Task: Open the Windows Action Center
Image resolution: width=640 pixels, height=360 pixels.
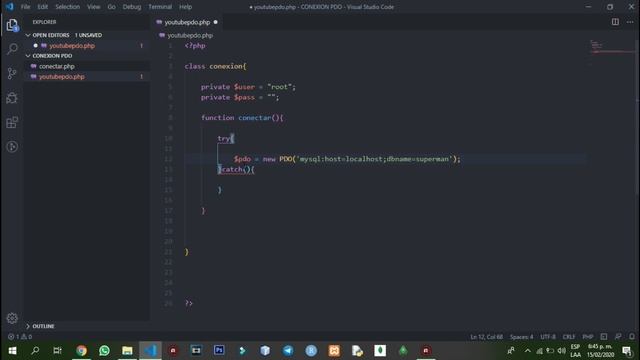Action: (627, 351)
